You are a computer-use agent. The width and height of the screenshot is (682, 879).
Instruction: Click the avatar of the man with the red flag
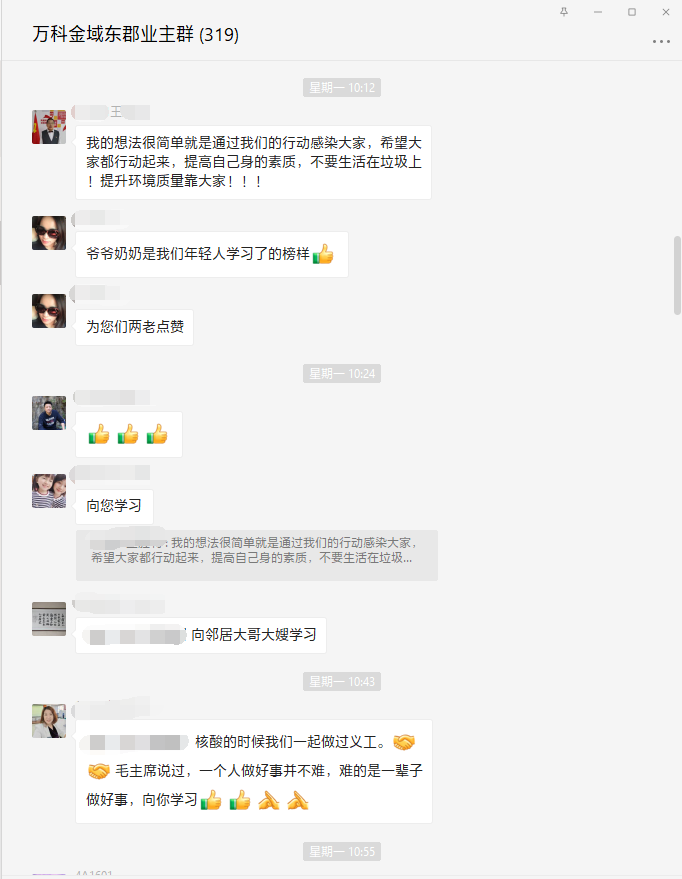pyautogui.click(x=49, y=127)
